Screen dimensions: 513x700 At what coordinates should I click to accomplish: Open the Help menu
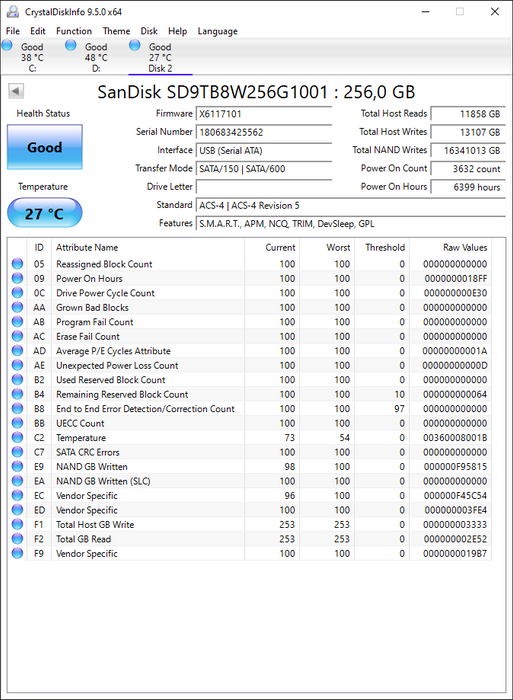pos(177,31)
